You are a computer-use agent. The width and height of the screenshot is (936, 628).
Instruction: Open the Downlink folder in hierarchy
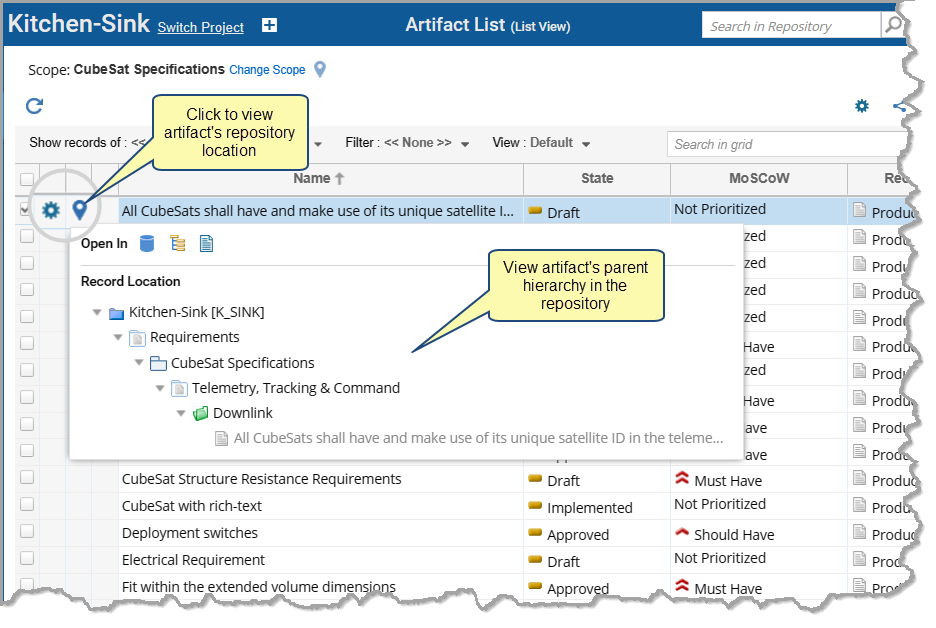tap(242, 413)
